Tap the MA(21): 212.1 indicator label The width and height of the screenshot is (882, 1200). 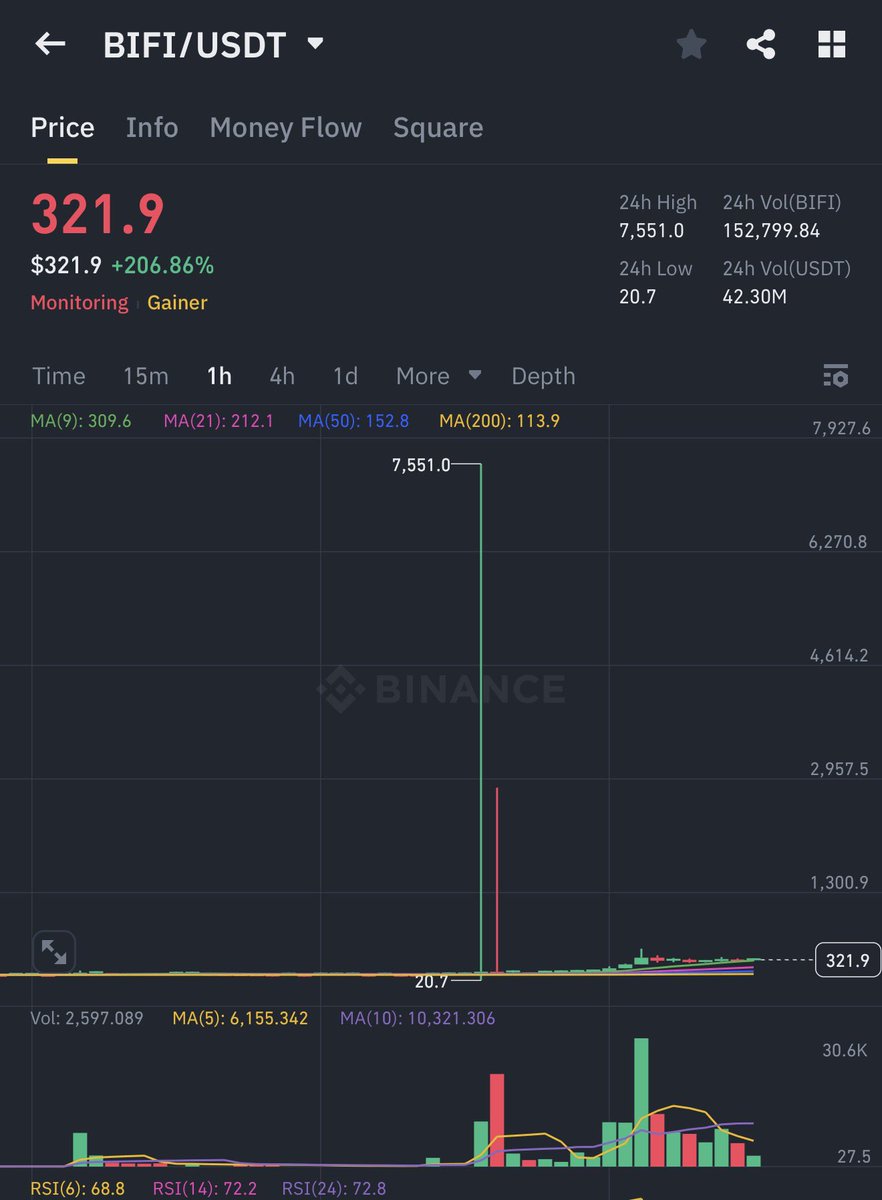pyautogui.click(x=219, y=421)
